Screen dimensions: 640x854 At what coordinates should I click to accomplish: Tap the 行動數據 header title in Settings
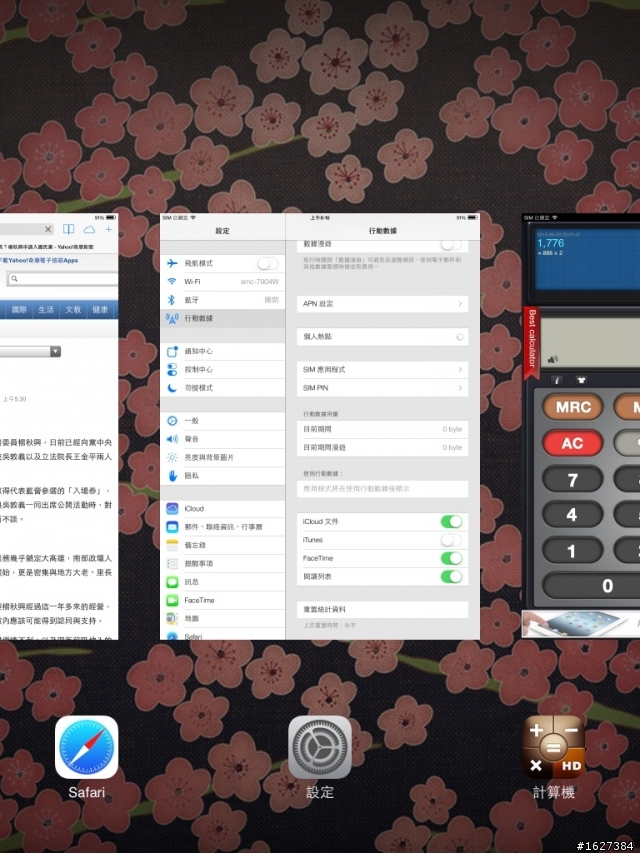point(383,231)
